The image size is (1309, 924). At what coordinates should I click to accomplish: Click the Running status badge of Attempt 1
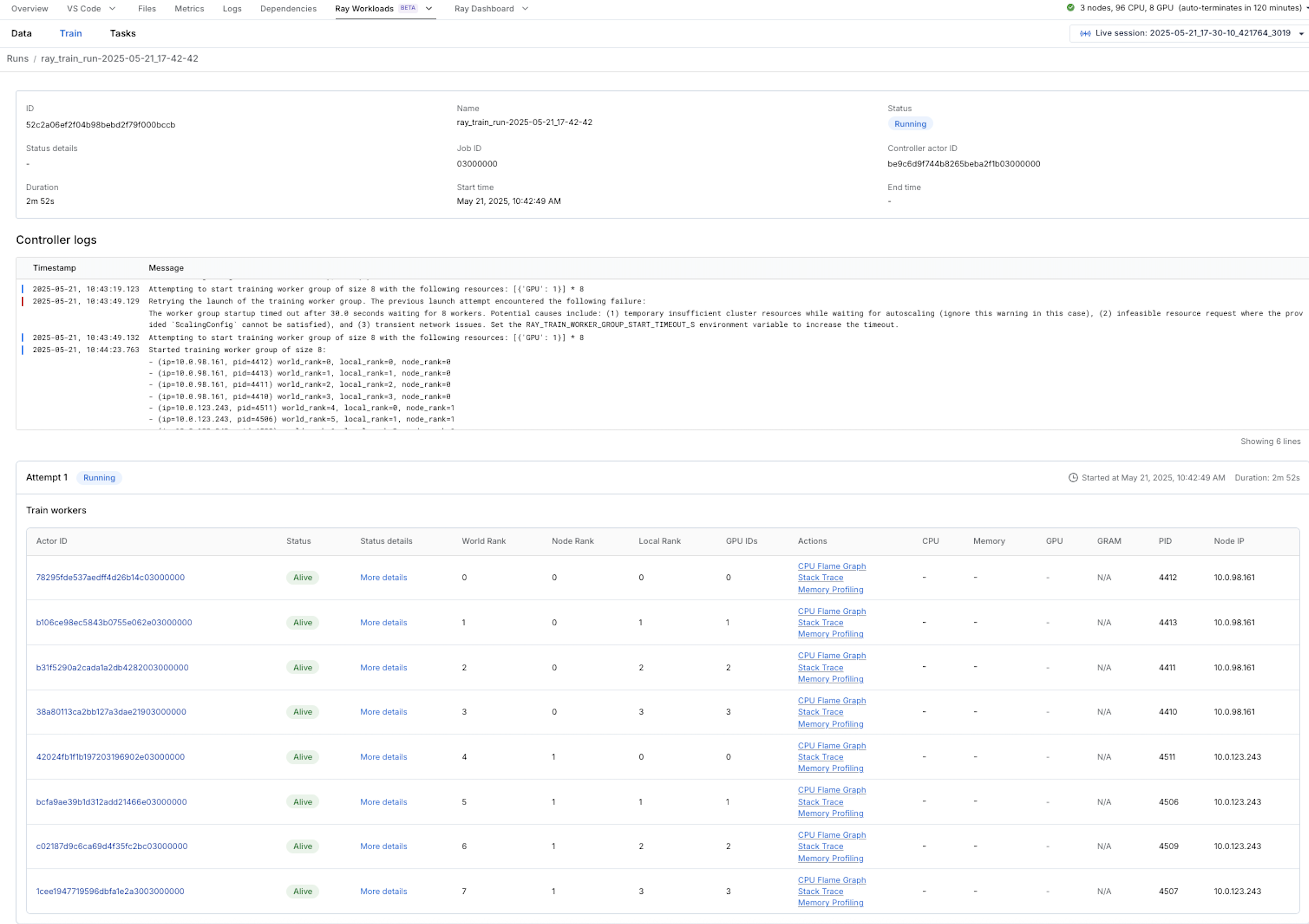click(99, 478)
